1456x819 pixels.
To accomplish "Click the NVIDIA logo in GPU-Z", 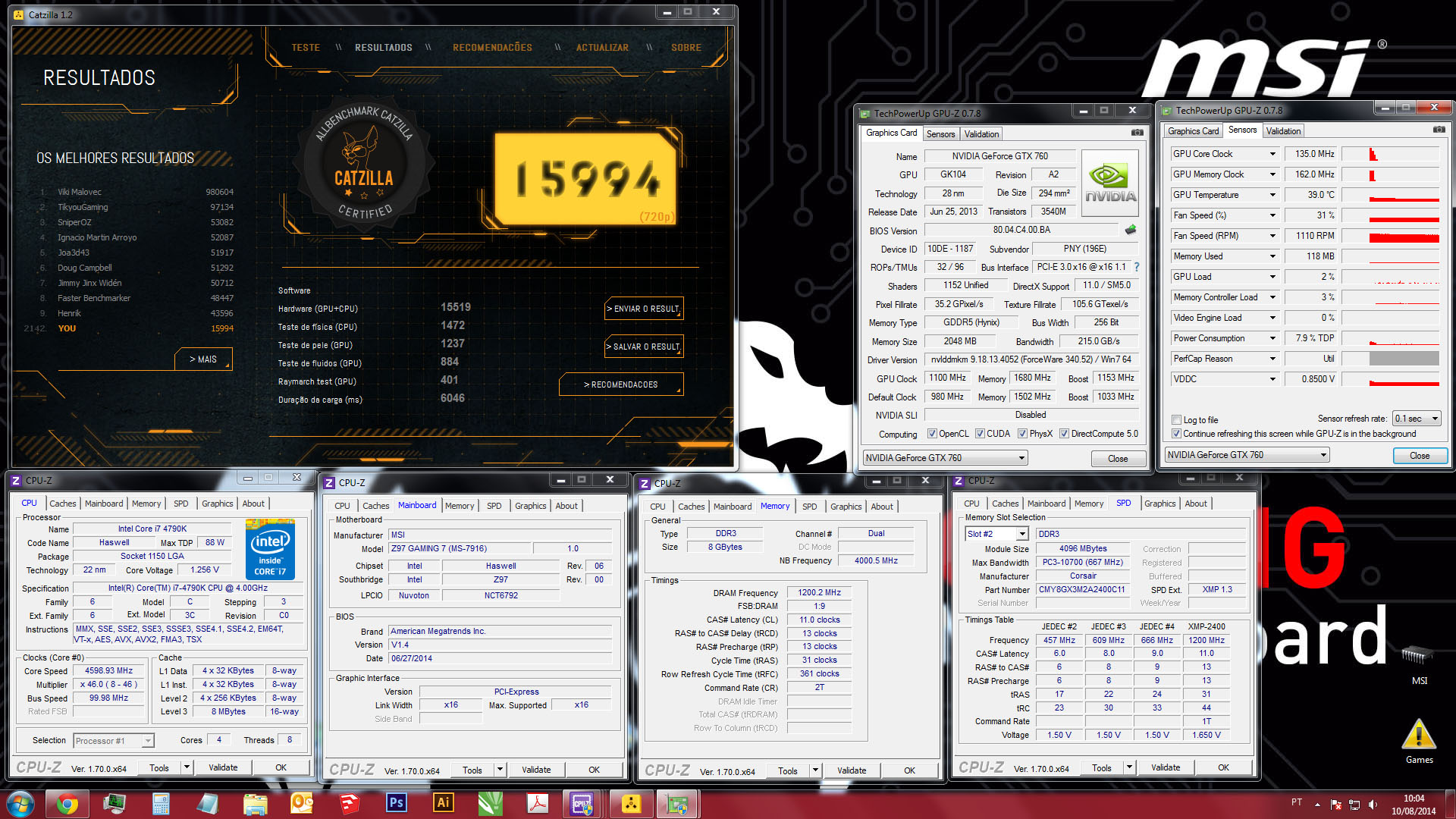I will pyautogui.click(x=1109, y=184).
